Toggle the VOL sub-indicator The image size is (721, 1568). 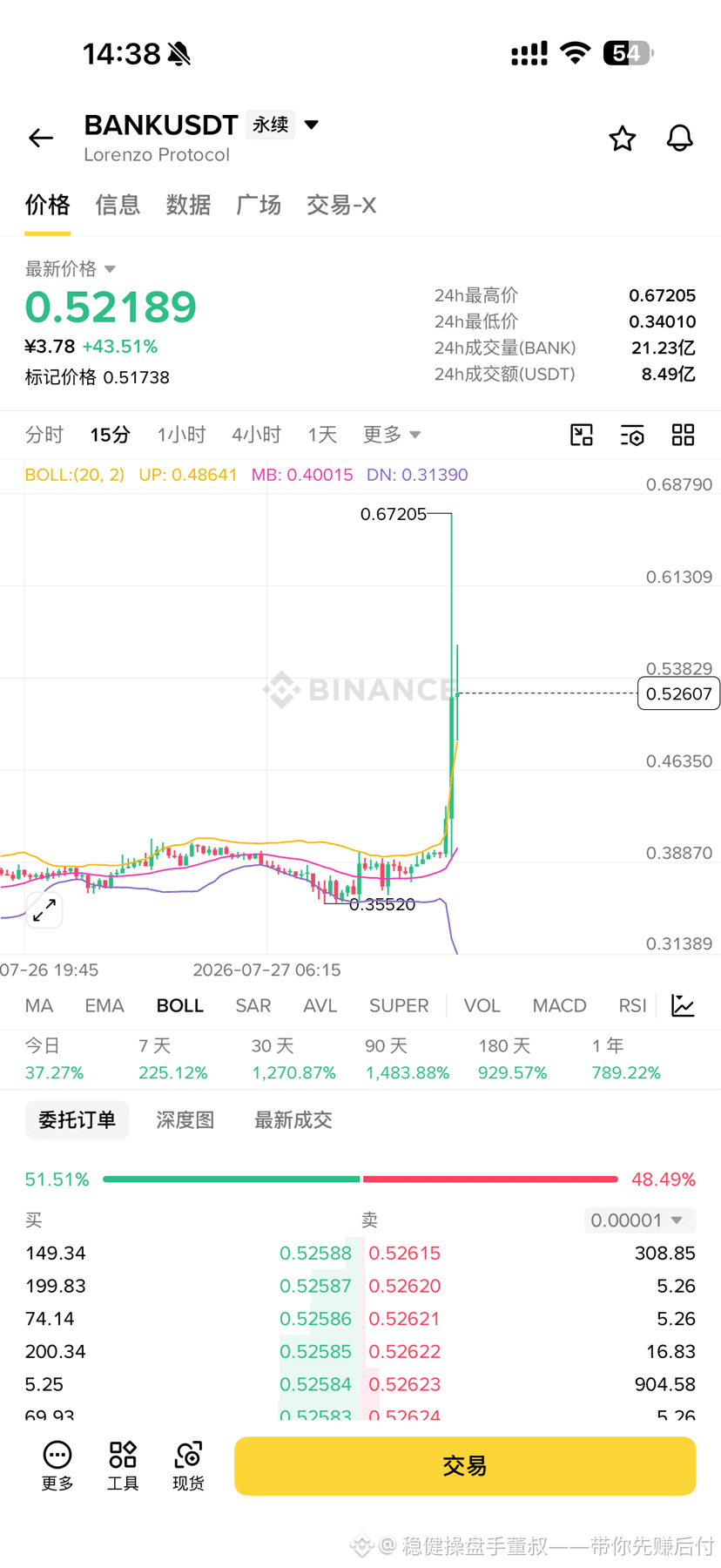pyautogui.click(x=482, y=1006)
